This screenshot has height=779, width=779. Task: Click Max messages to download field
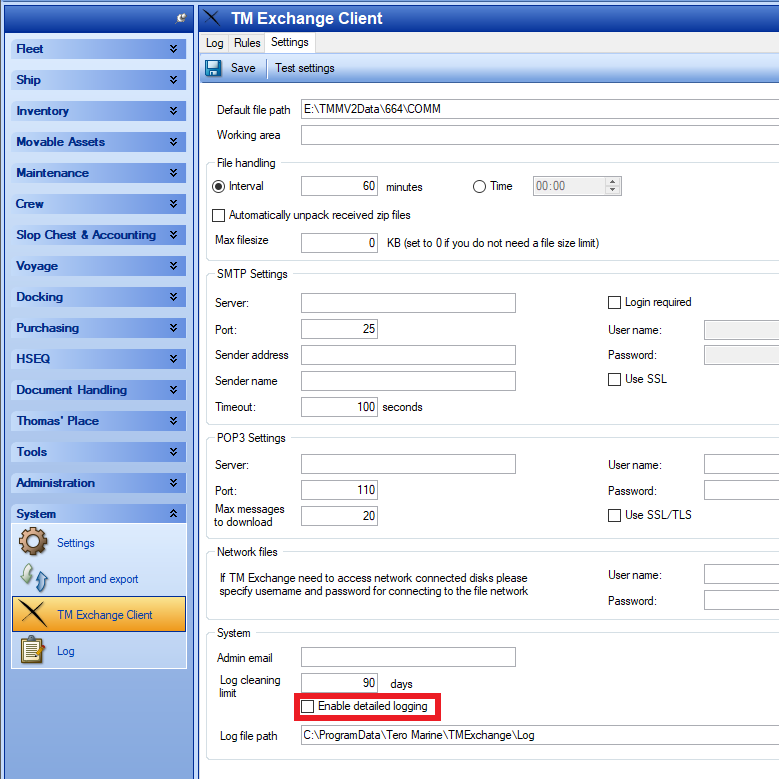point(339,516)
